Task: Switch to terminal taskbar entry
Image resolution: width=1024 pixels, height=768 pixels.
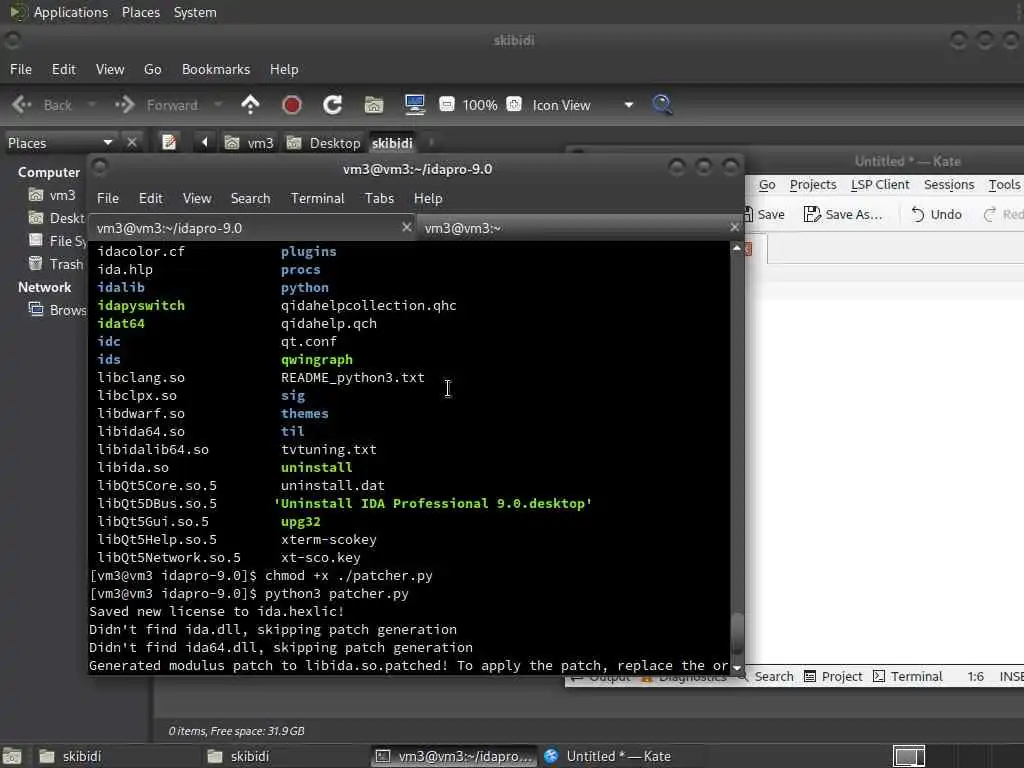Action: (454, 756)
